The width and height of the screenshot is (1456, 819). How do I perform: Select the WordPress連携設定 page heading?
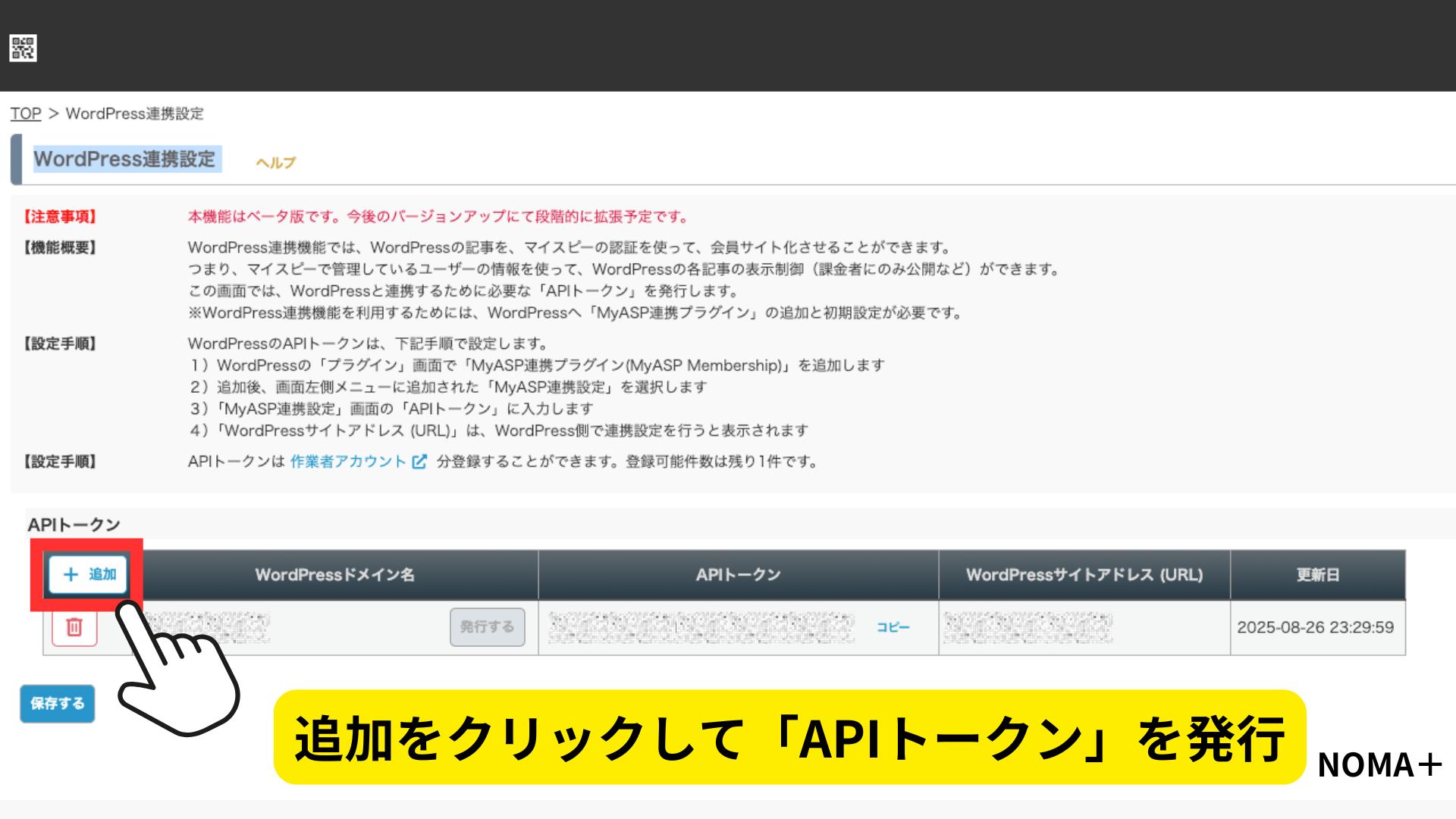click(x=124, y=159)
